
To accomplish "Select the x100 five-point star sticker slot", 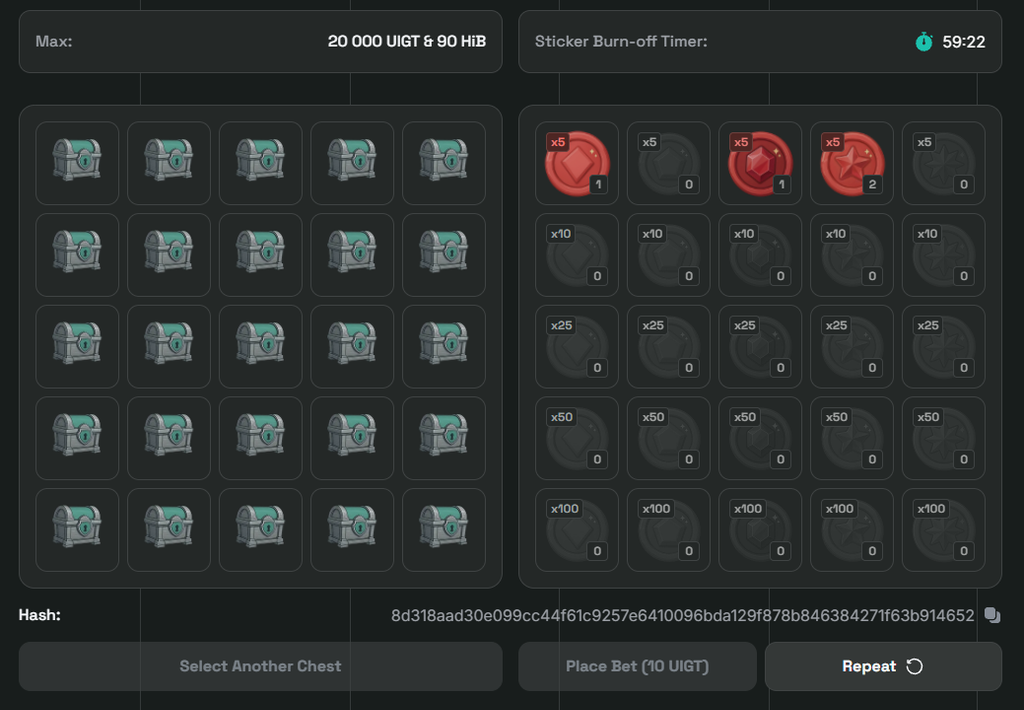I will point(852,530).
